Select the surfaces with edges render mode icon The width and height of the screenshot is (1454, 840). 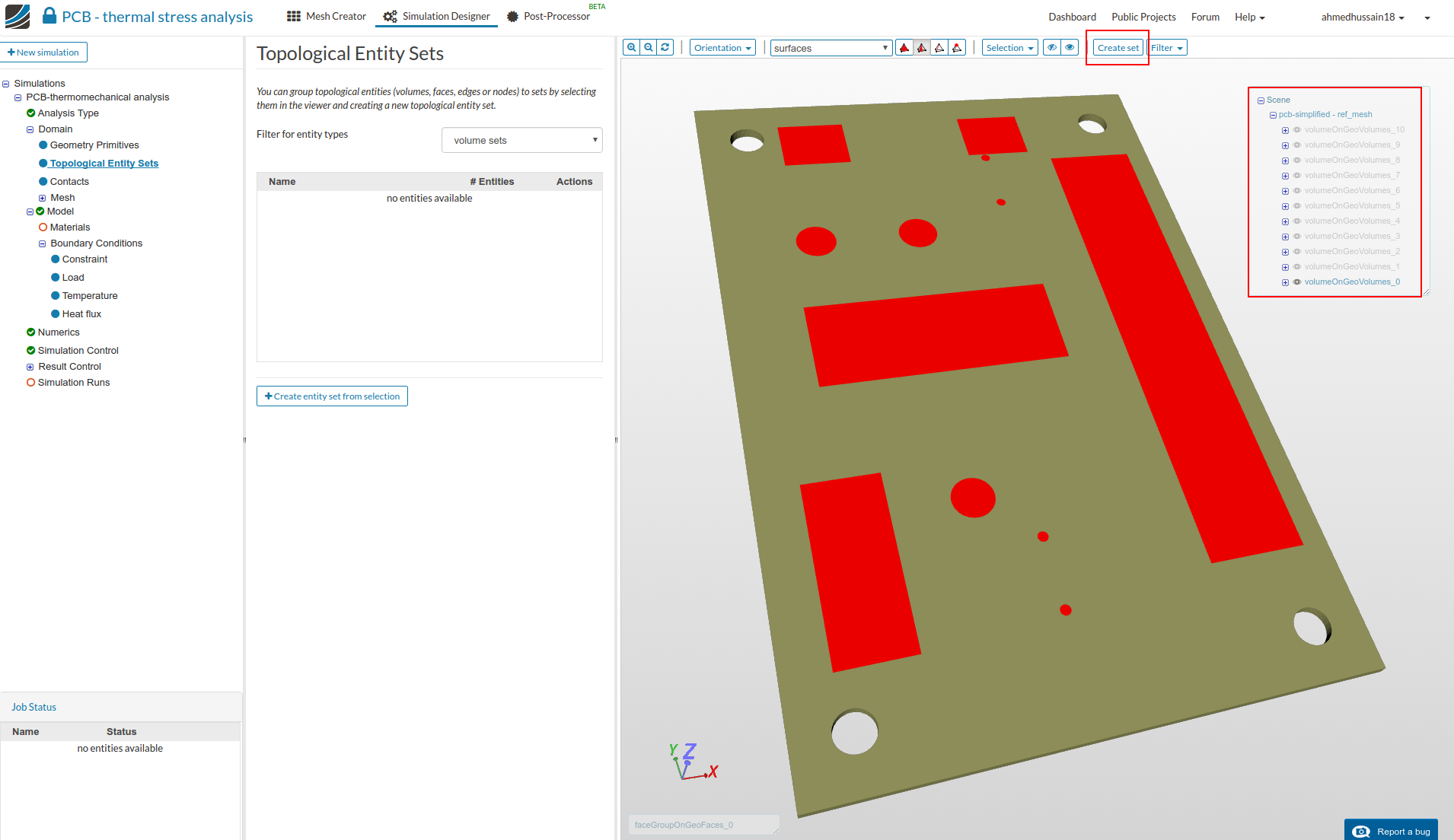click(x=922, y=48)
